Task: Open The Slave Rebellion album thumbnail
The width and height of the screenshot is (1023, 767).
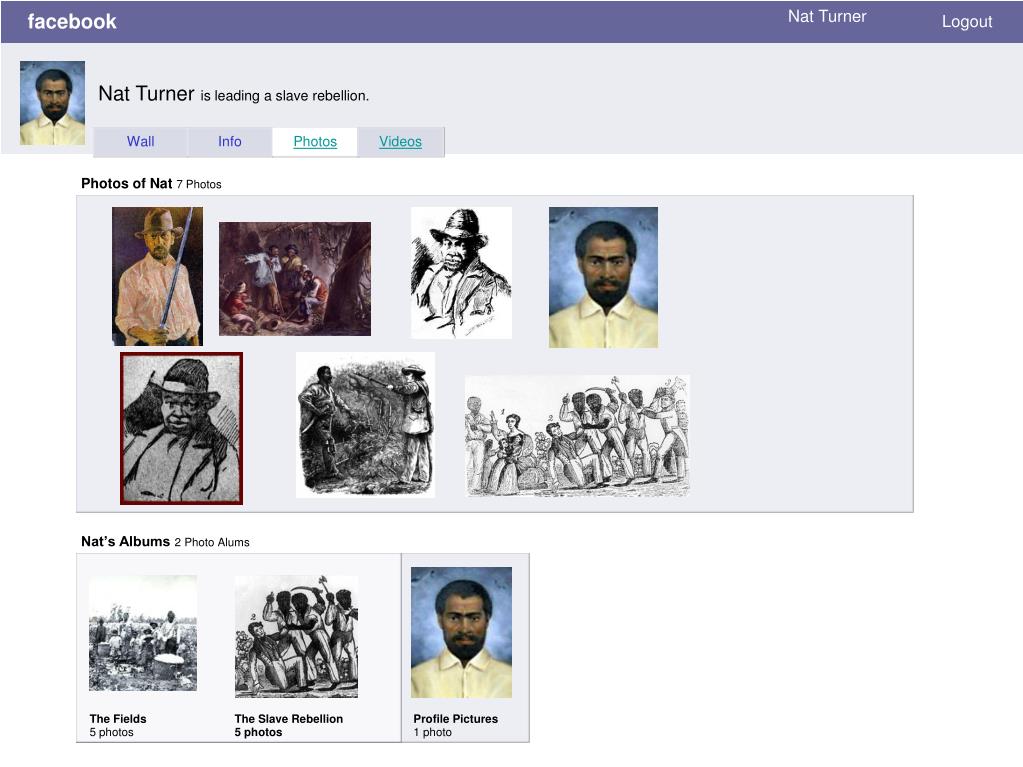Action: (296, 637)
